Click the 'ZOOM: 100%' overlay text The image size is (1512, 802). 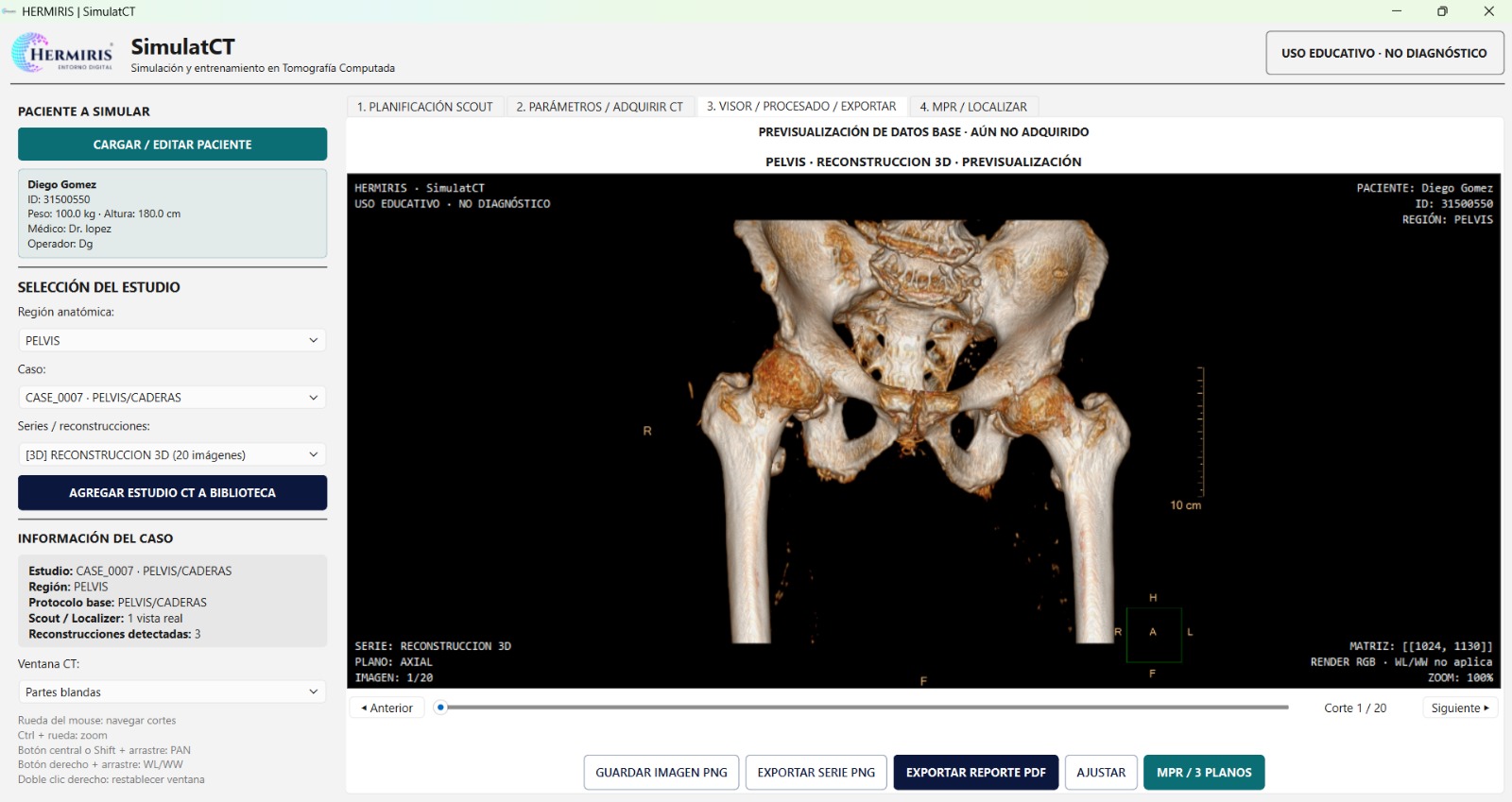[x=1460, y=677]
